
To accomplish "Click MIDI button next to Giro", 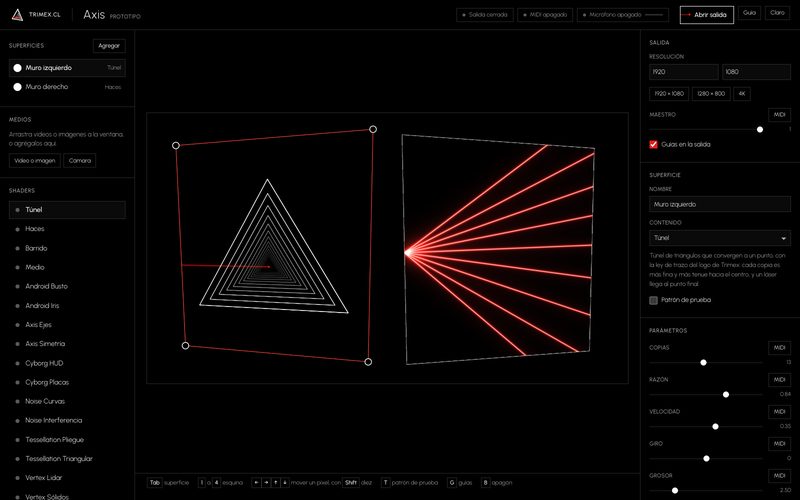I will point(779,444).
